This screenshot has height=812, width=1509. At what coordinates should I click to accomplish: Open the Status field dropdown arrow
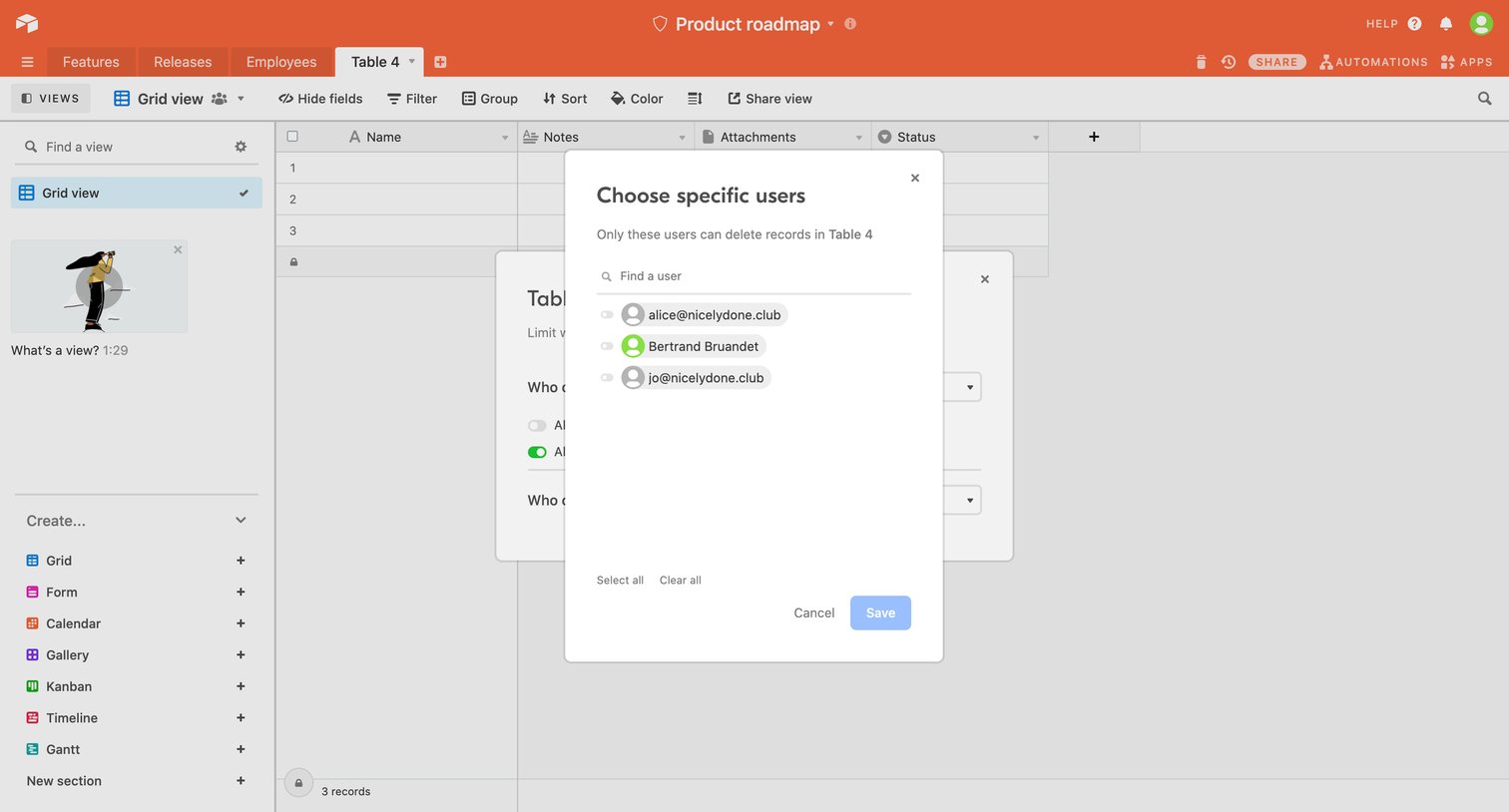[1036, 138]
